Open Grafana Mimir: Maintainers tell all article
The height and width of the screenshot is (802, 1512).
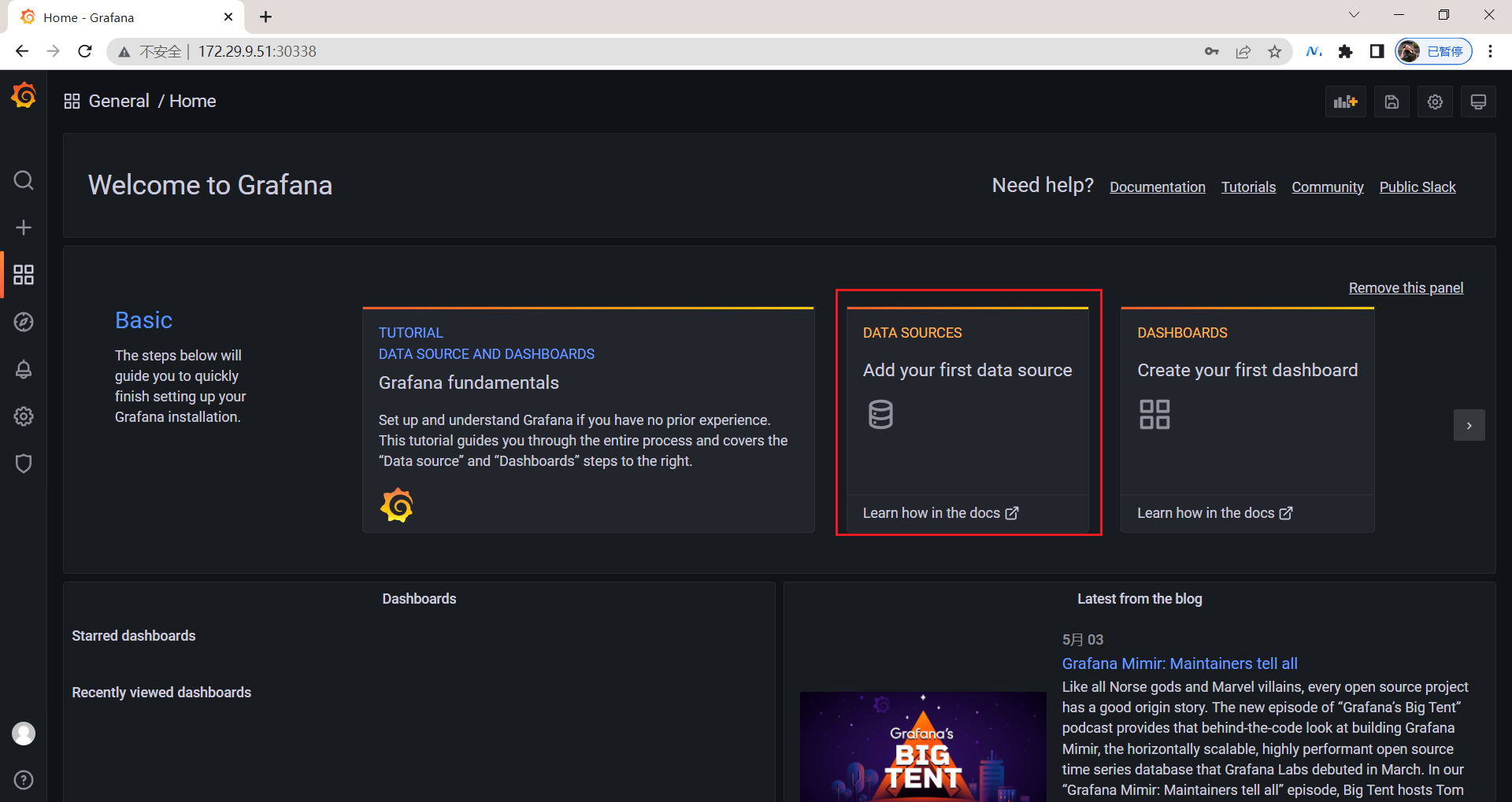pos(1180,663)
